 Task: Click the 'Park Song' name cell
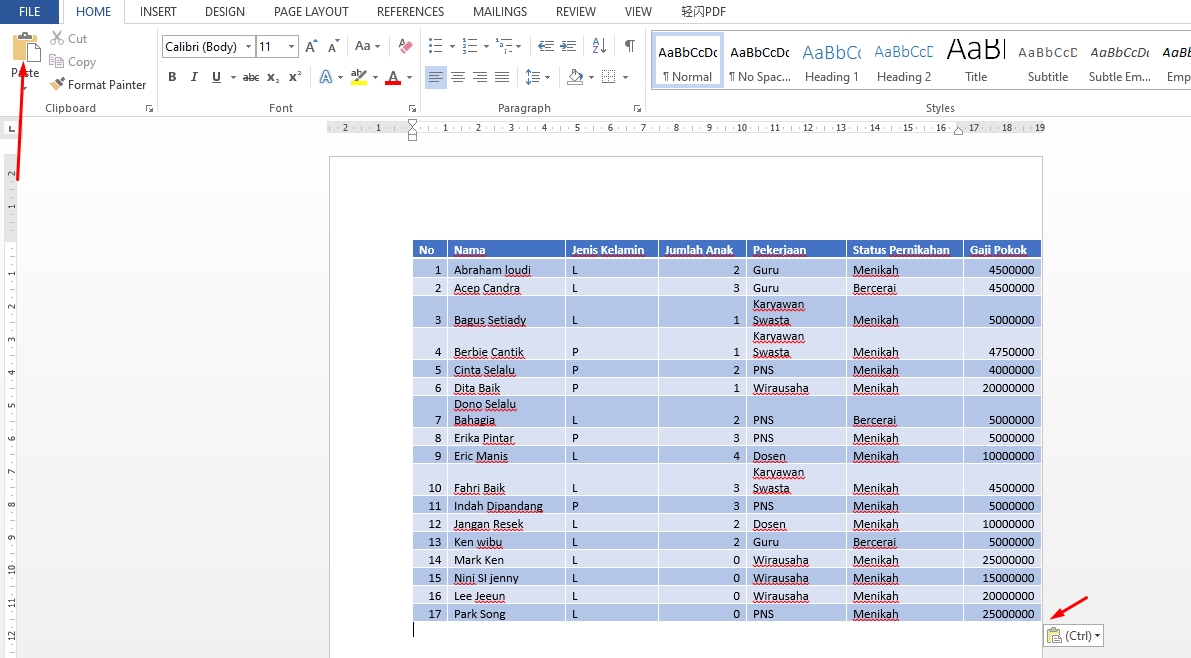[507, 613]
